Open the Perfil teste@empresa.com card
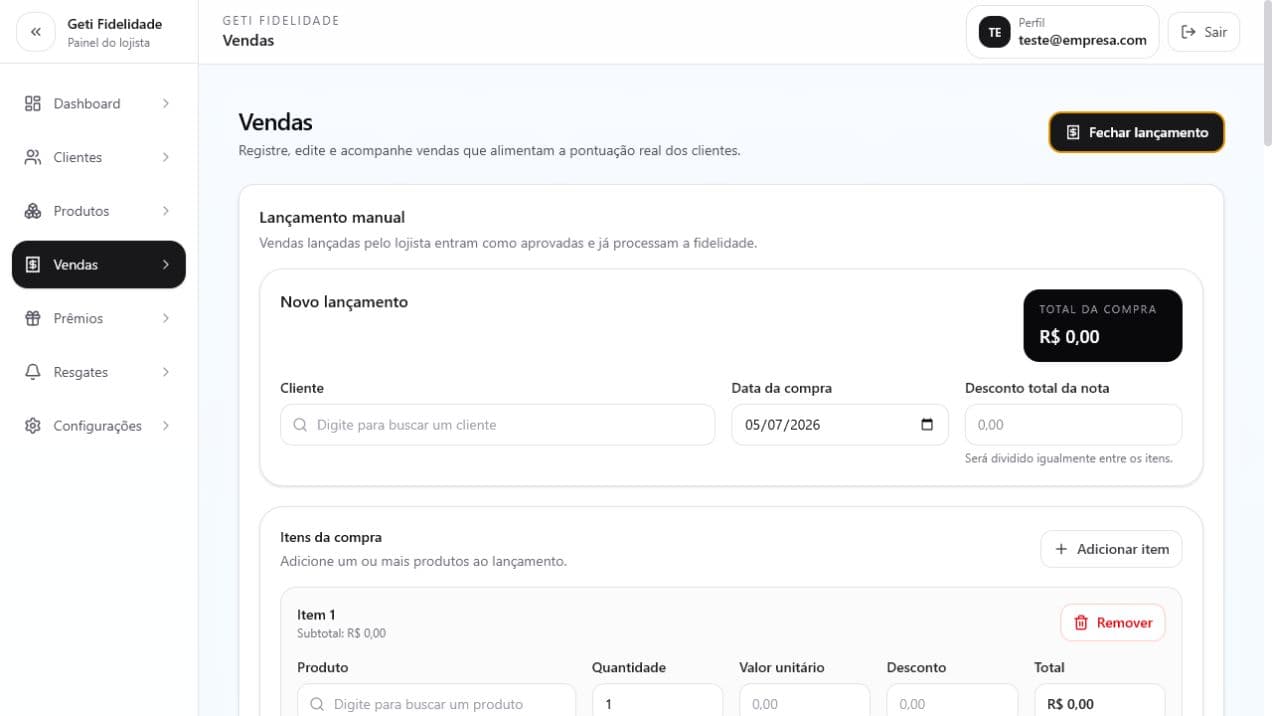Image resolution: width=1272 pixels, height=716 pixels. (1062, 32)
